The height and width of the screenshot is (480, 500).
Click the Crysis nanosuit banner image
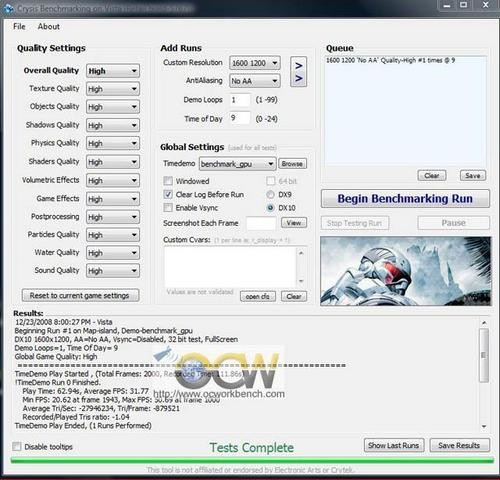pyautogui.click(x=405, y=271)
